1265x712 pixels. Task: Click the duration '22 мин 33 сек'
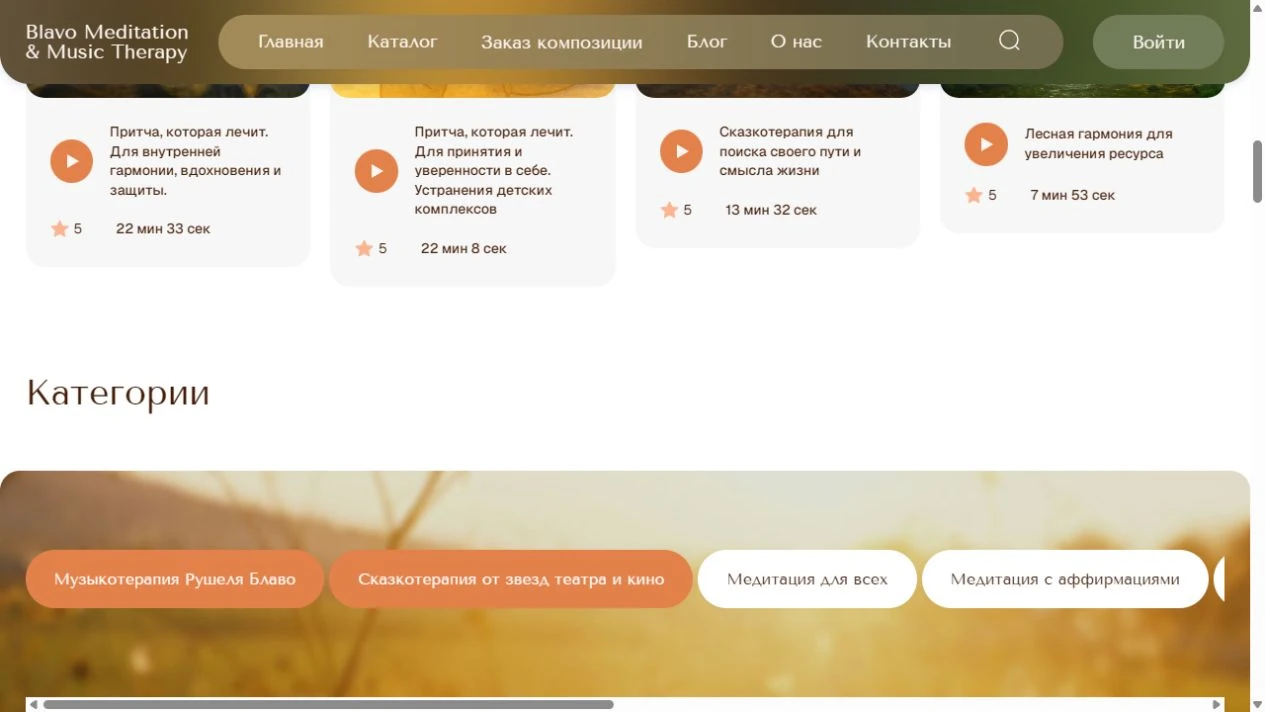pos(163,229)
